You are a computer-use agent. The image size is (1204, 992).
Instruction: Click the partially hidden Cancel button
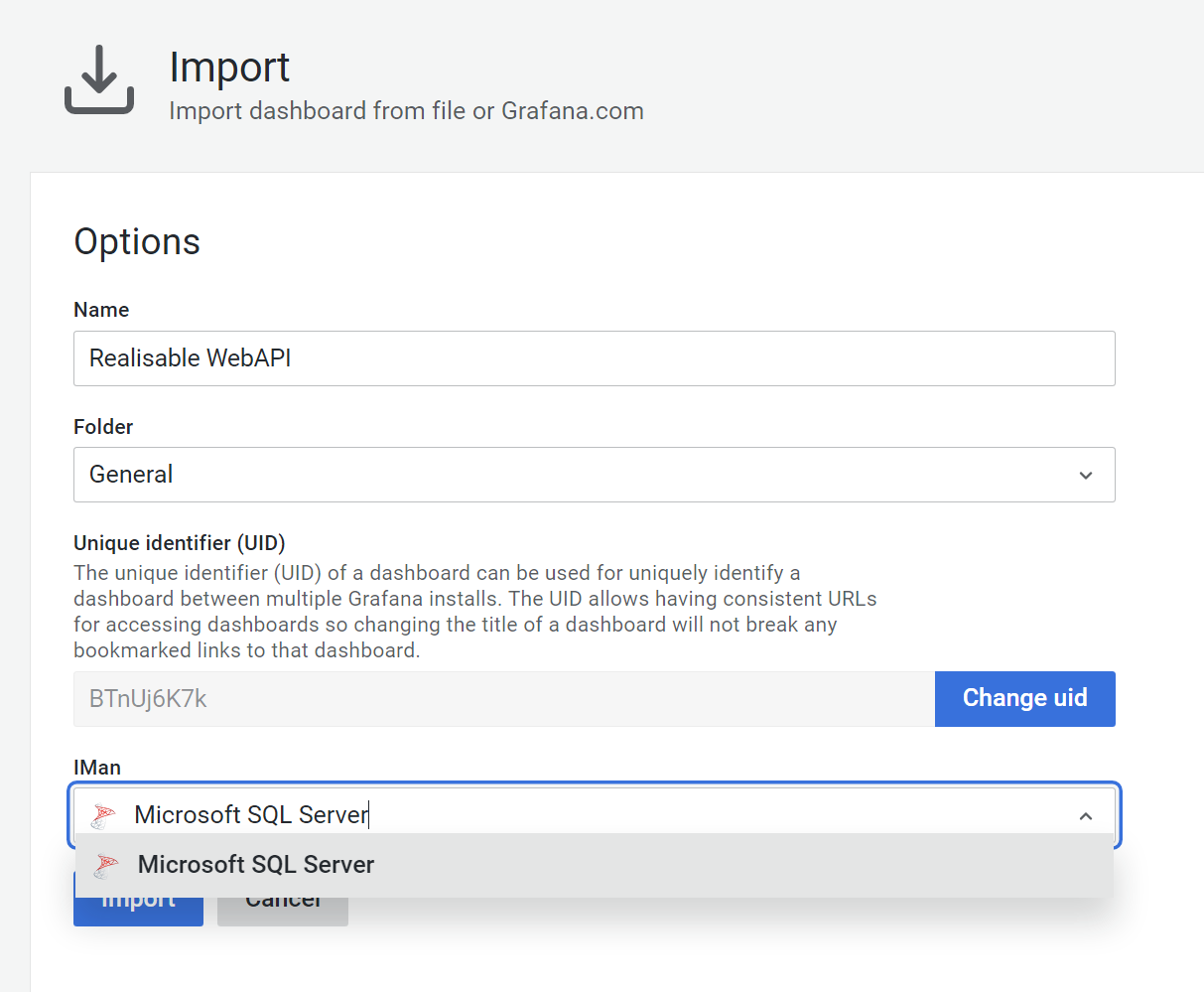click(283, 913)
